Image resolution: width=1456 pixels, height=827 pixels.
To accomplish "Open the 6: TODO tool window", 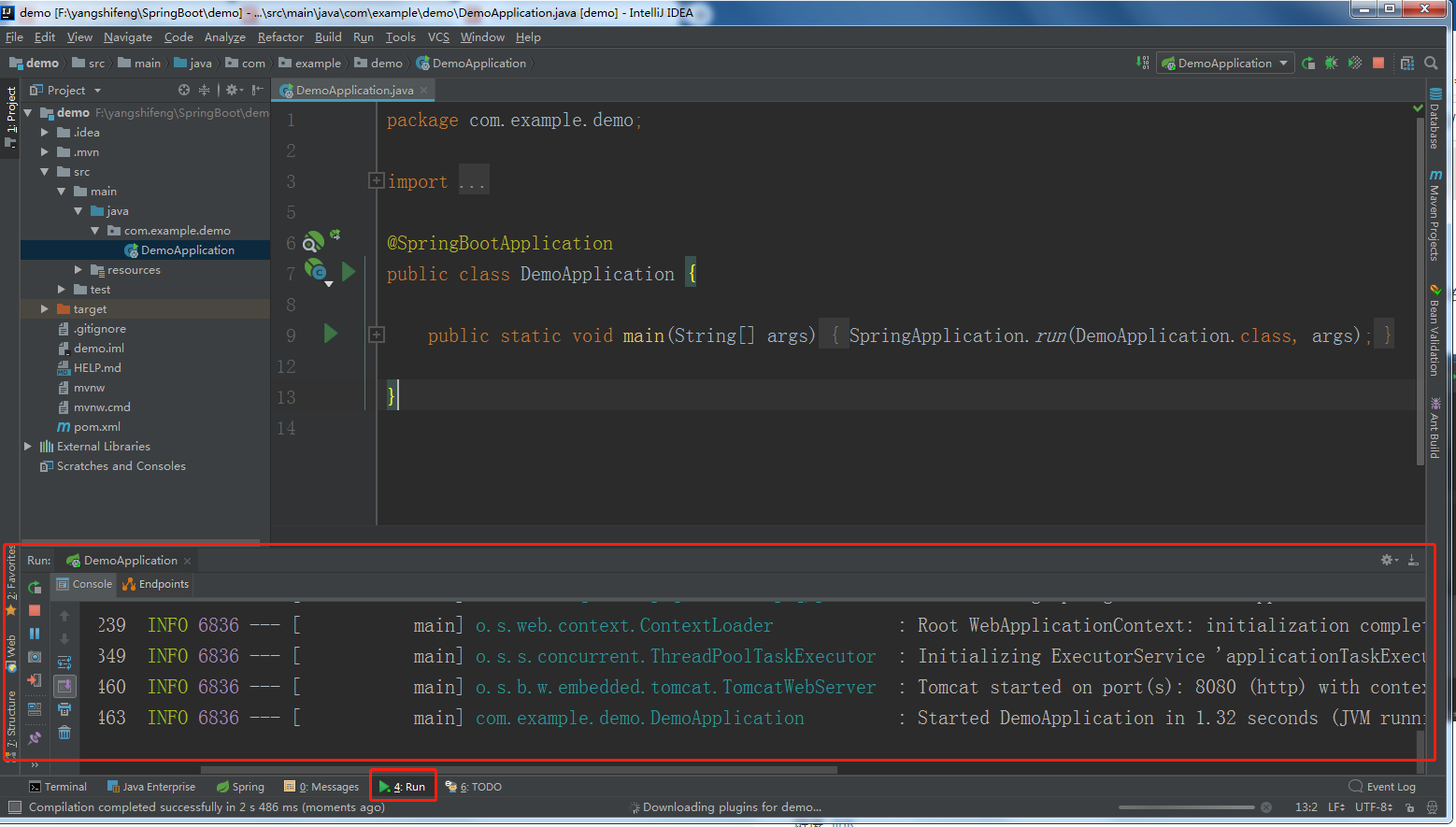I will pos(473,787).
